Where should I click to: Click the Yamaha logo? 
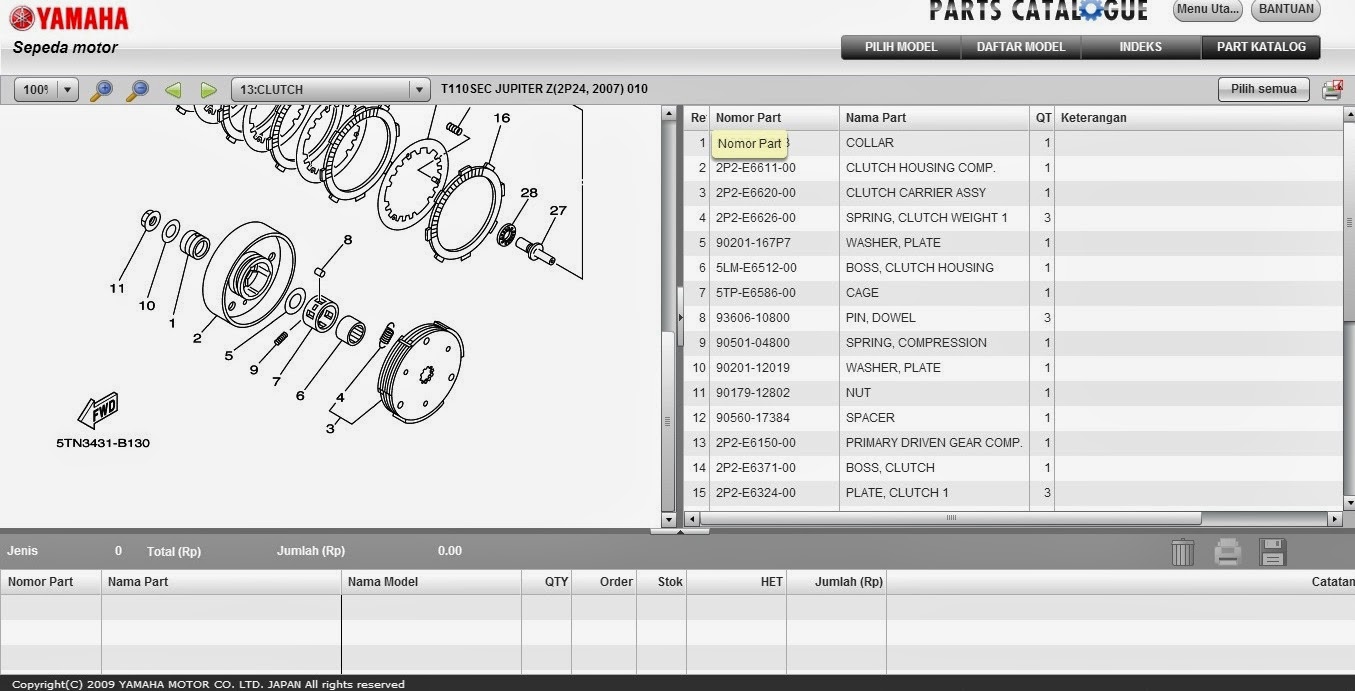69,18
